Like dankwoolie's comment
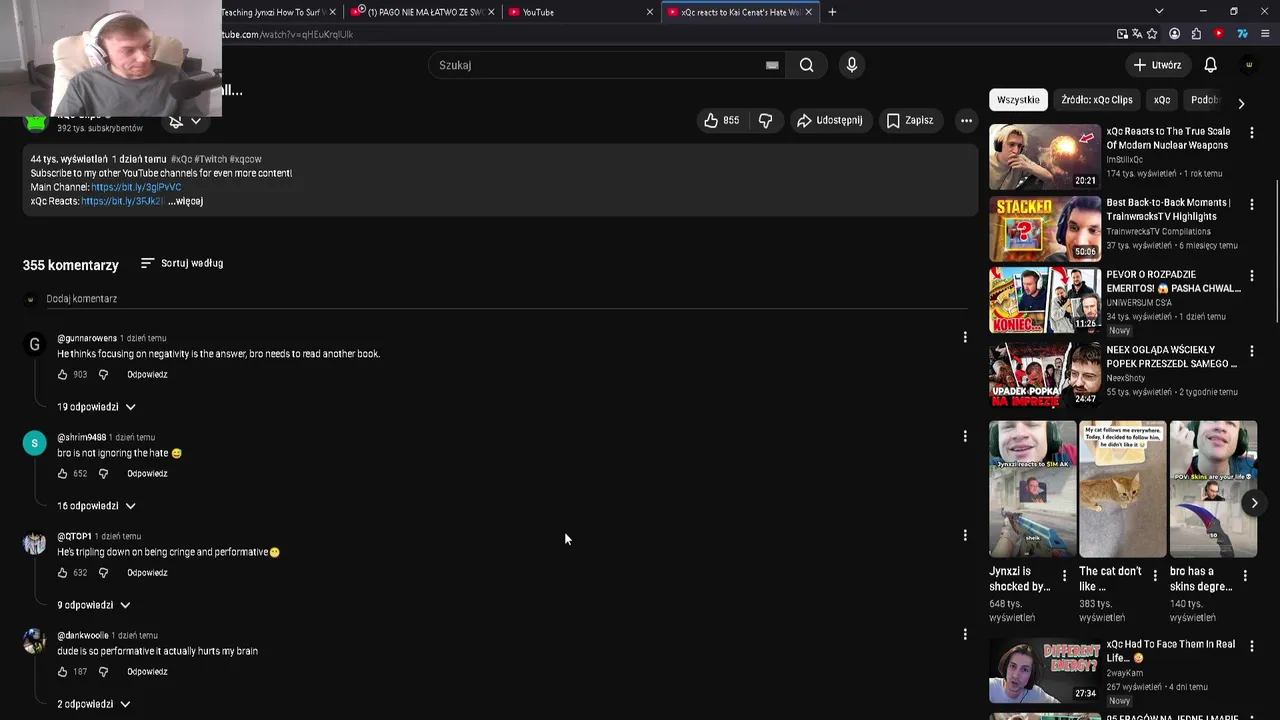 point(62,672)
